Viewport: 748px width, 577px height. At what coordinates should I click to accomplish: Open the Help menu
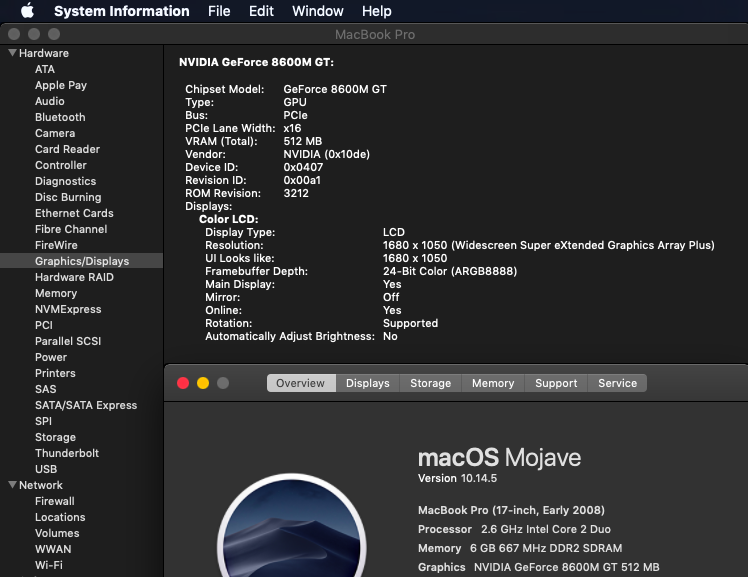[376, 11]
